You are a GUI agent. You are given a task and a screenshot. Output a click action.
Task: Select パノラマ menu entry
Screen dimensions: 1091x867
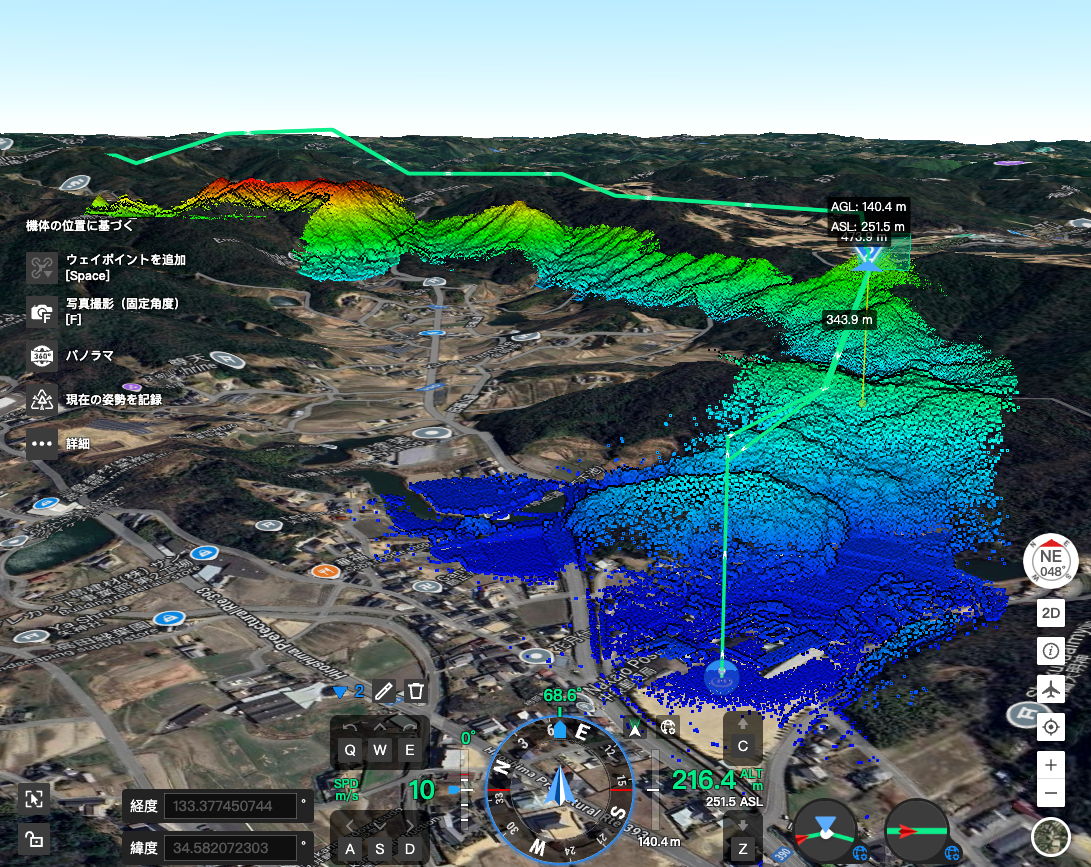[x=90, y=356]
